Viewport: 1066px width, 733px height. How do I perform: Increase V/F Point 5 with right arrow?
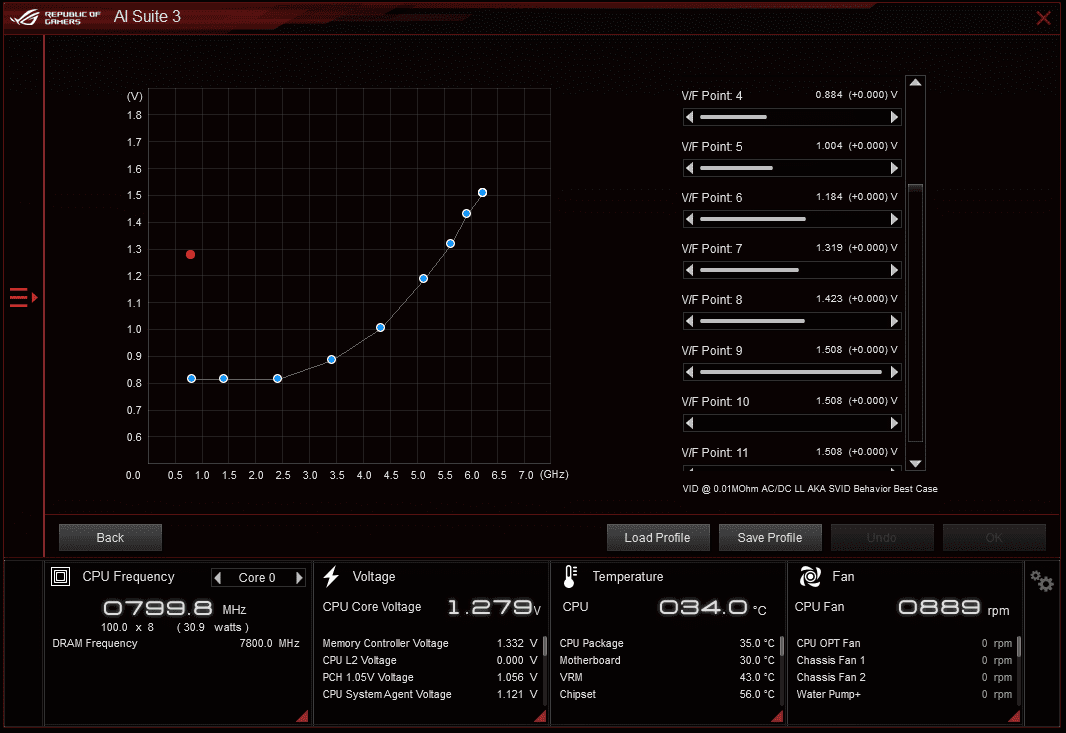coord(895,168)
